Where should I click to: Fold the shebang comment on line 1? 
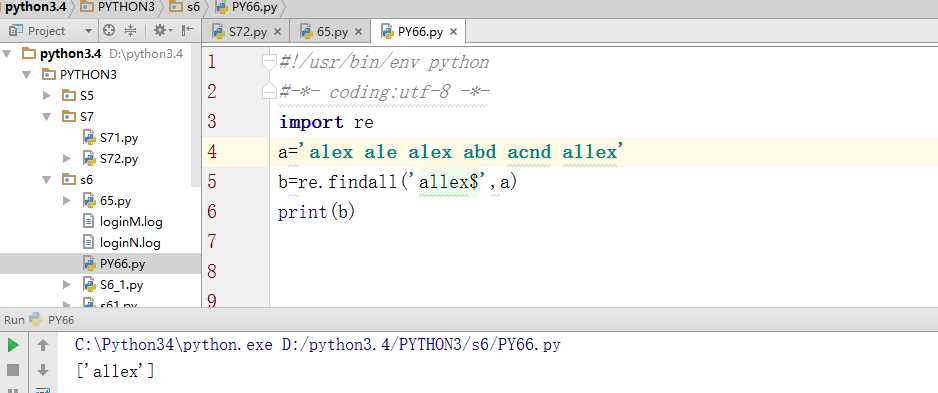click(270, 61)
